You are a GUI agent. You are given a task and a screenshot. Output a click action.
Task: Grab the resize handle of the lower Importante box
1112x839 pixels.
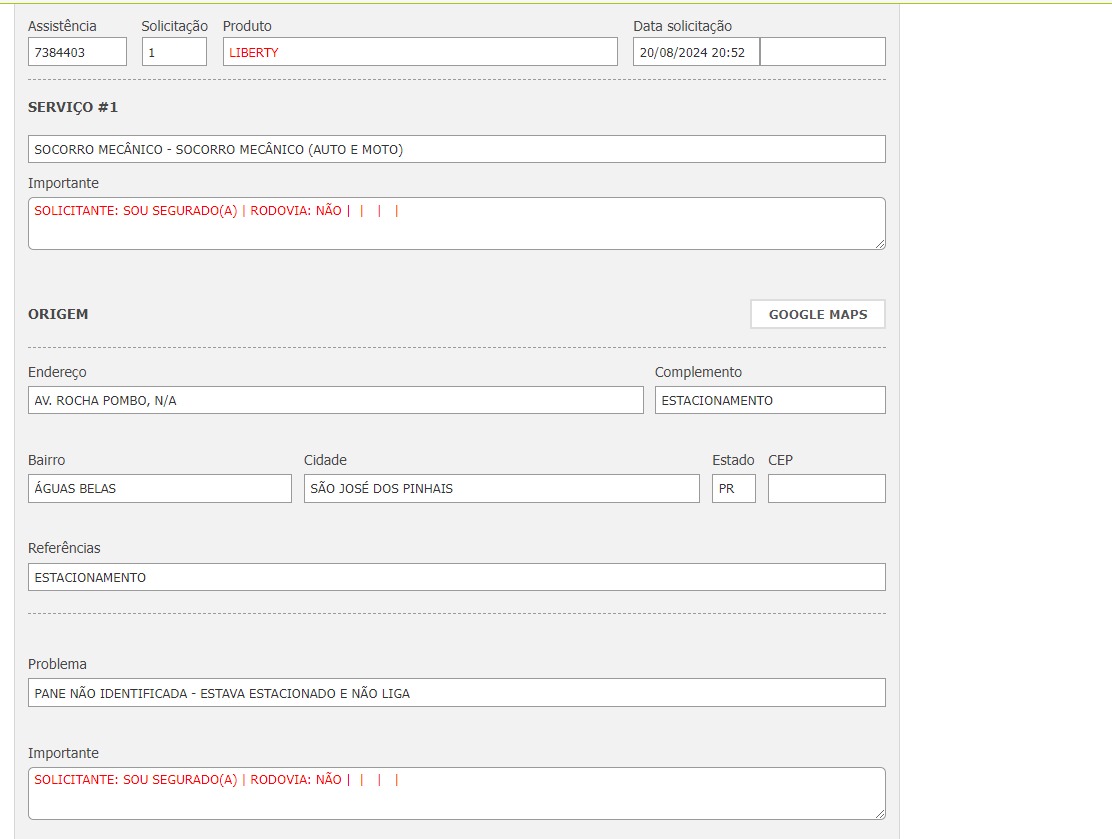[880, 813]
